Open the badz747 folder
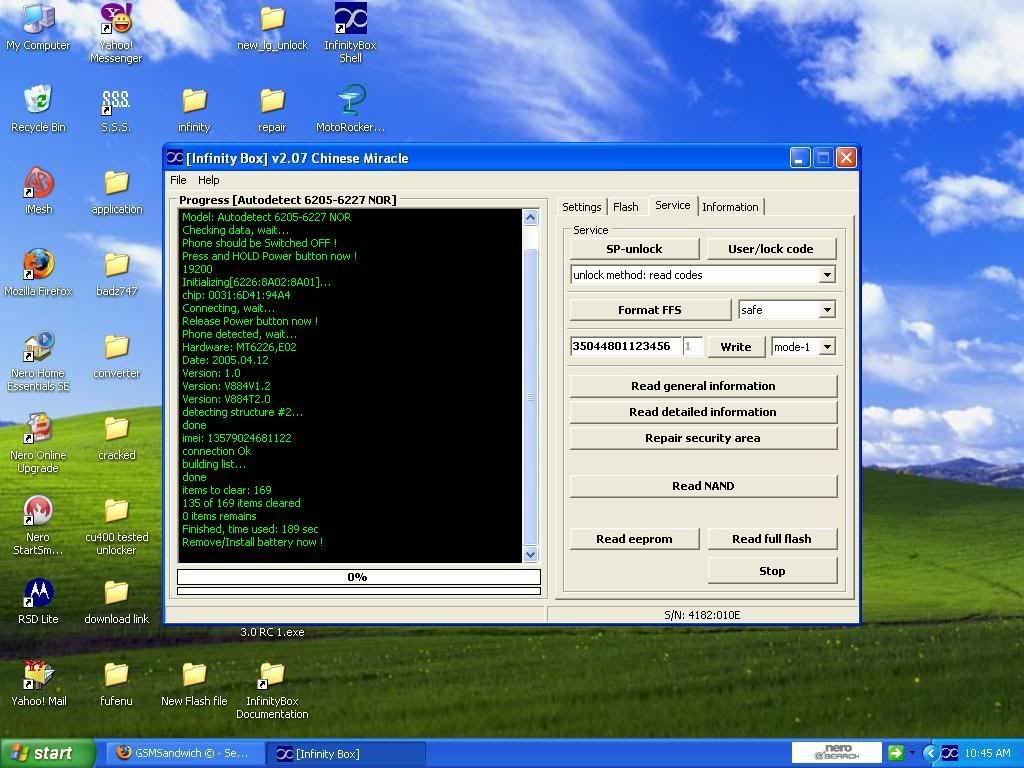 click(x=116, y=272)
